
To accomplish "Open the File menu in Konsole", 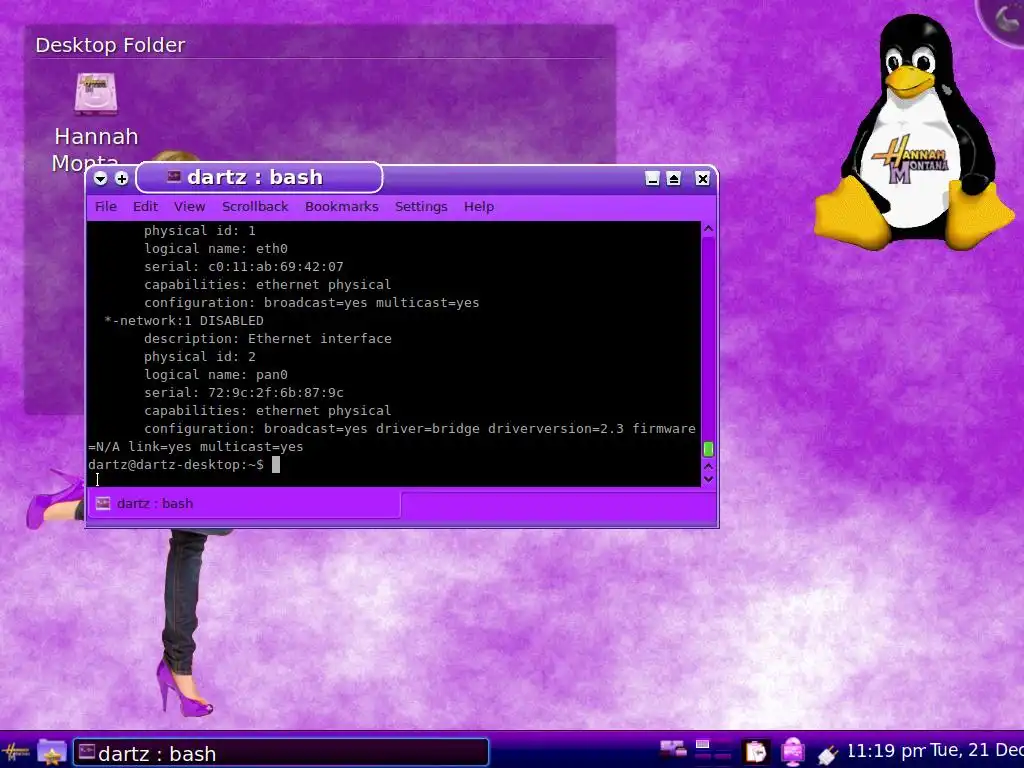I will click(106, 206).
